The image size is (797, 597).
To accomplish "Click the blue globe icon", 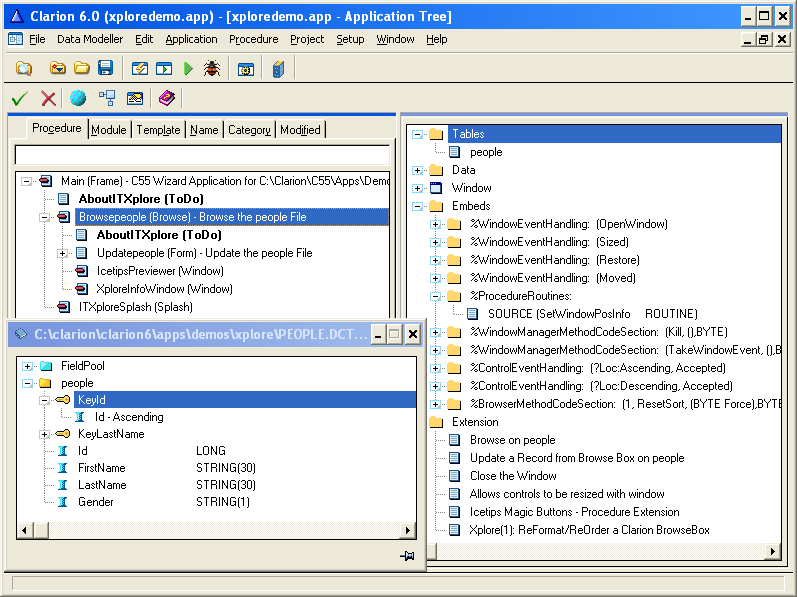I will [78, 98].
